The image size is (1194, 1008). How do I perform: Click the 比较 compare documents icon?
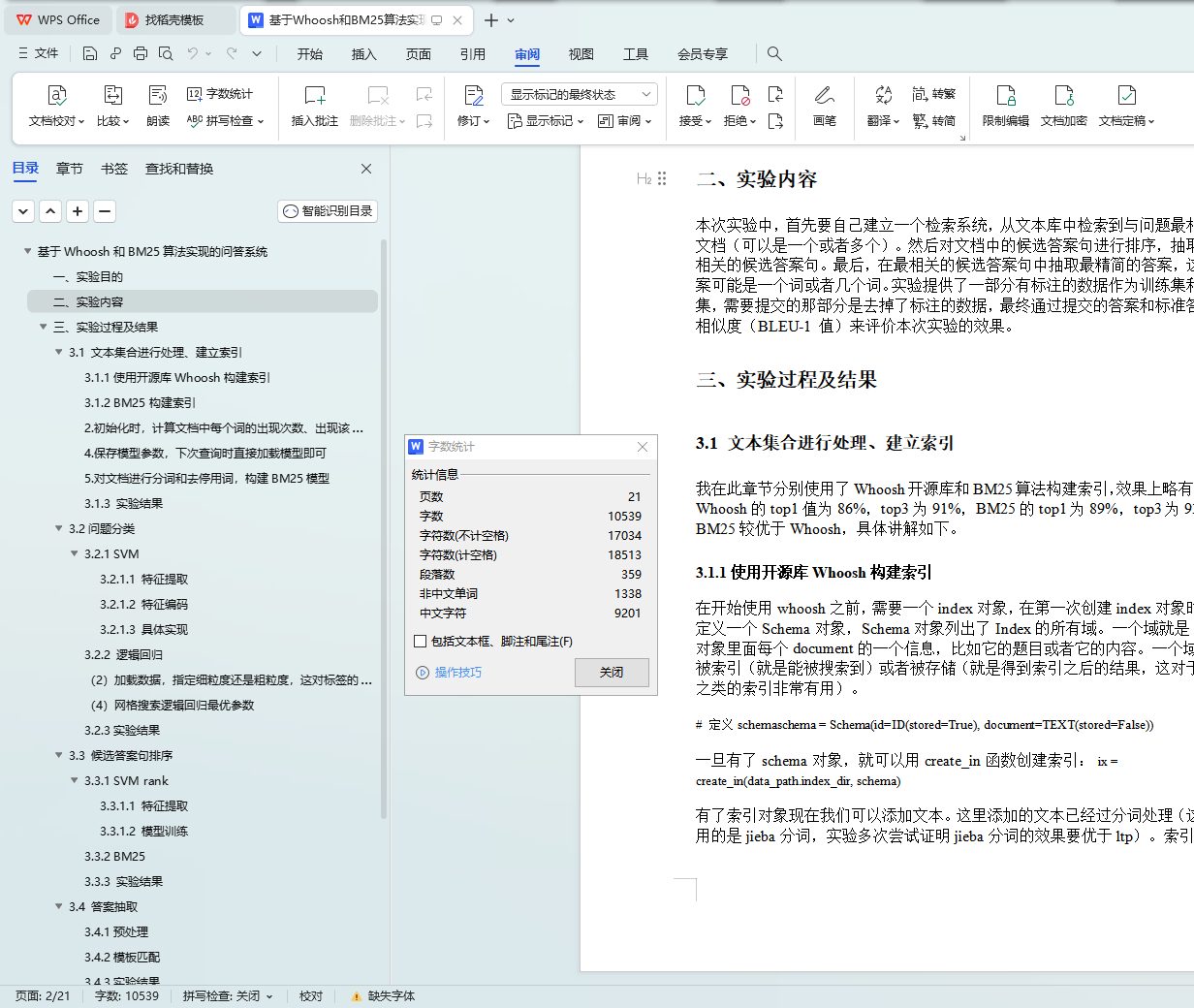[x=112, y=95]
